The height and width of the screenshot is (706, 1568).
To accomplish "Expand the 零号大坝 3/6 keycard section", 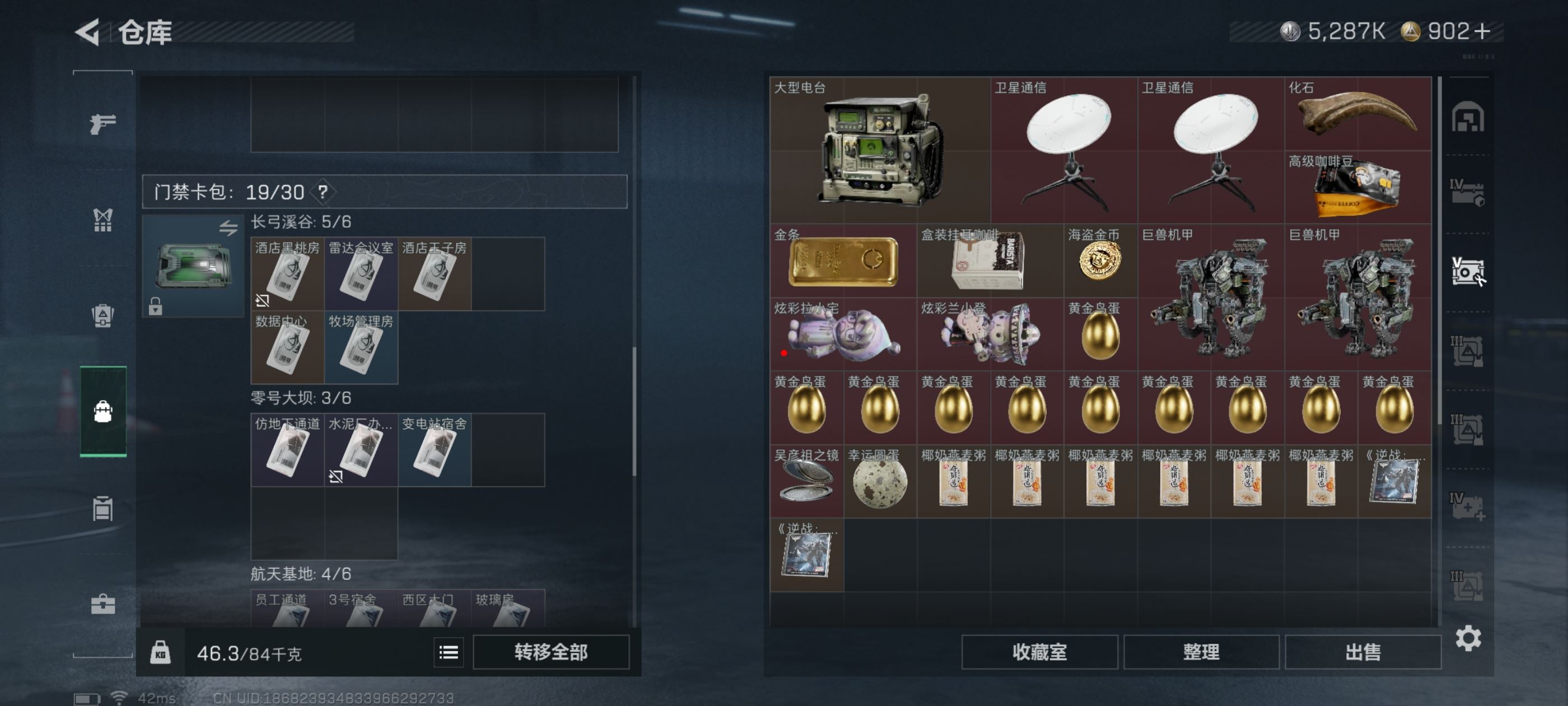I will [x=301, y=398].
